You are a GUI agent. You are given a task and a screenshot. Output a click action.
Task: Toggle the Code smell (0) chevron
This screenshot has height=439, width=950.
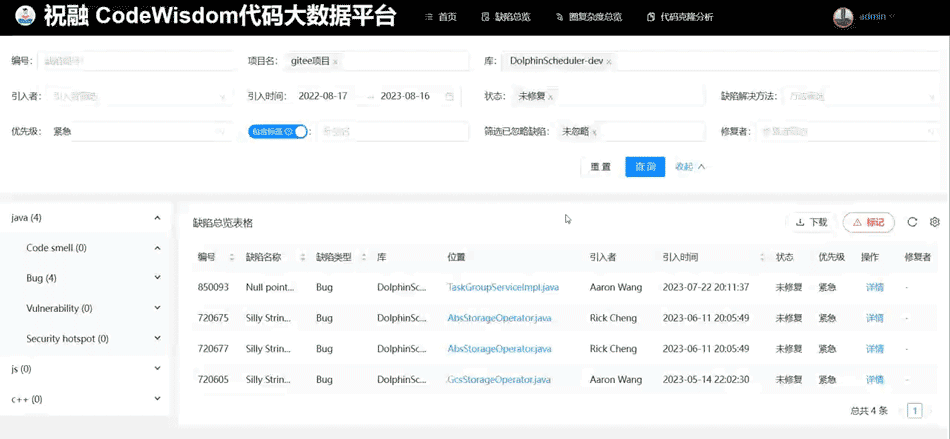click(158, 248)
